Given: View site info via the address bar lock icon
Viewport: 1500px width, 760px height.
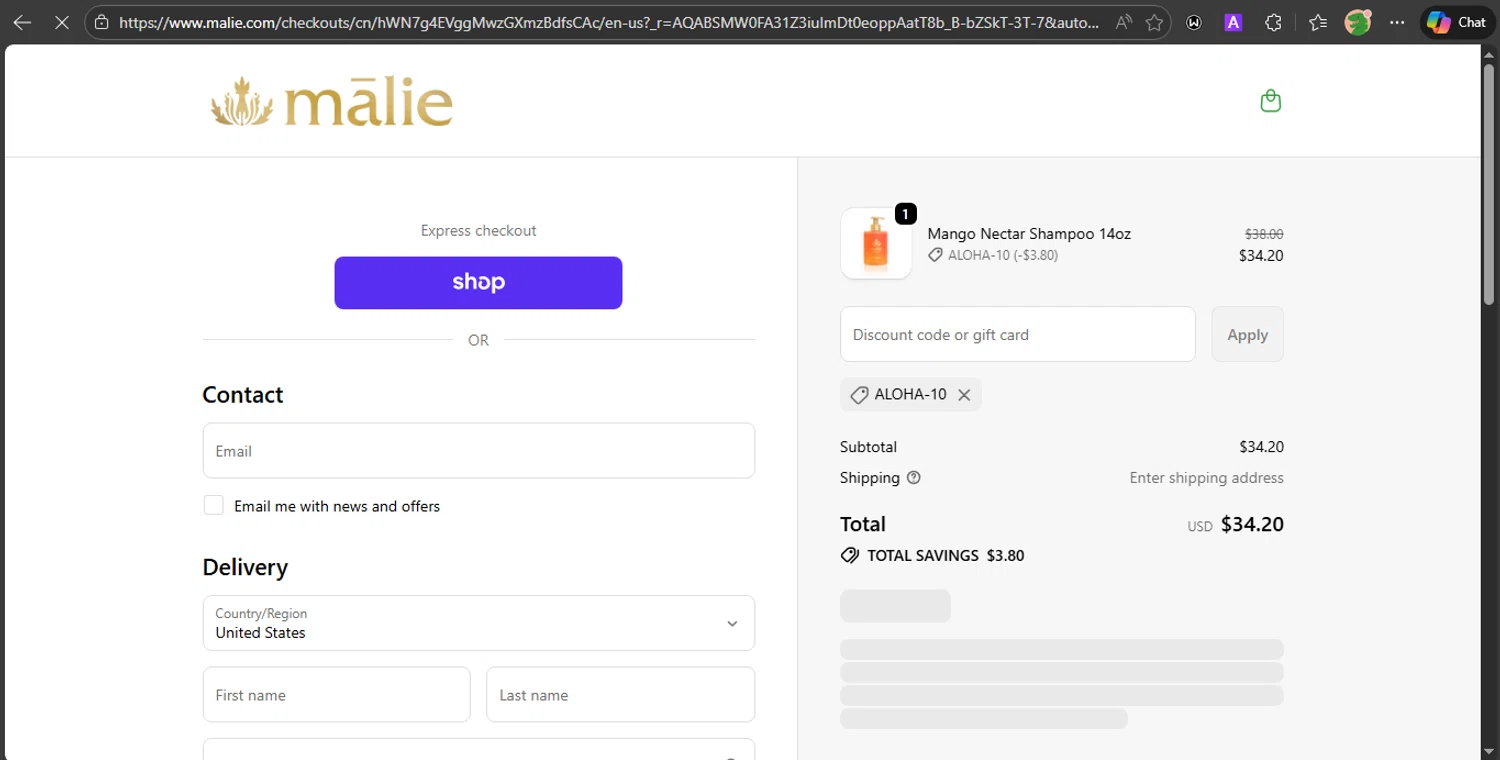Looking at the screenshot, I should click(x=100, y=22).
